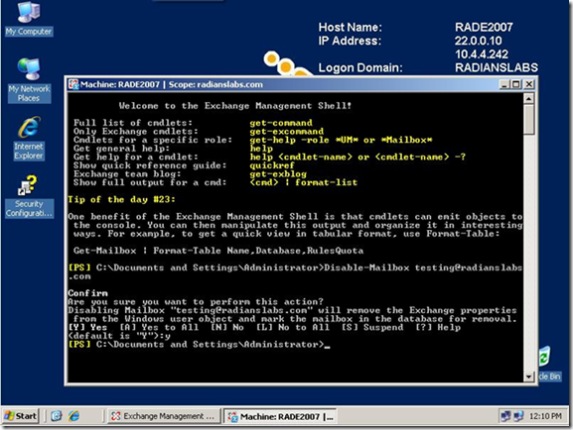Open the My Computer desktop icon
This screenshot has height=430, width=573.
click(x=29, y=18)
